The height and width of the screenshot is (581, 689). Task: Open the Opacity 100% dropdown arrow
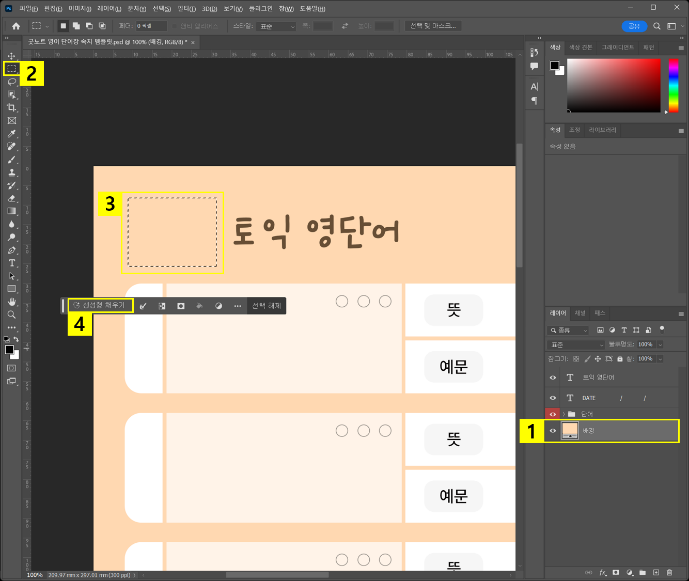(660, 345)
